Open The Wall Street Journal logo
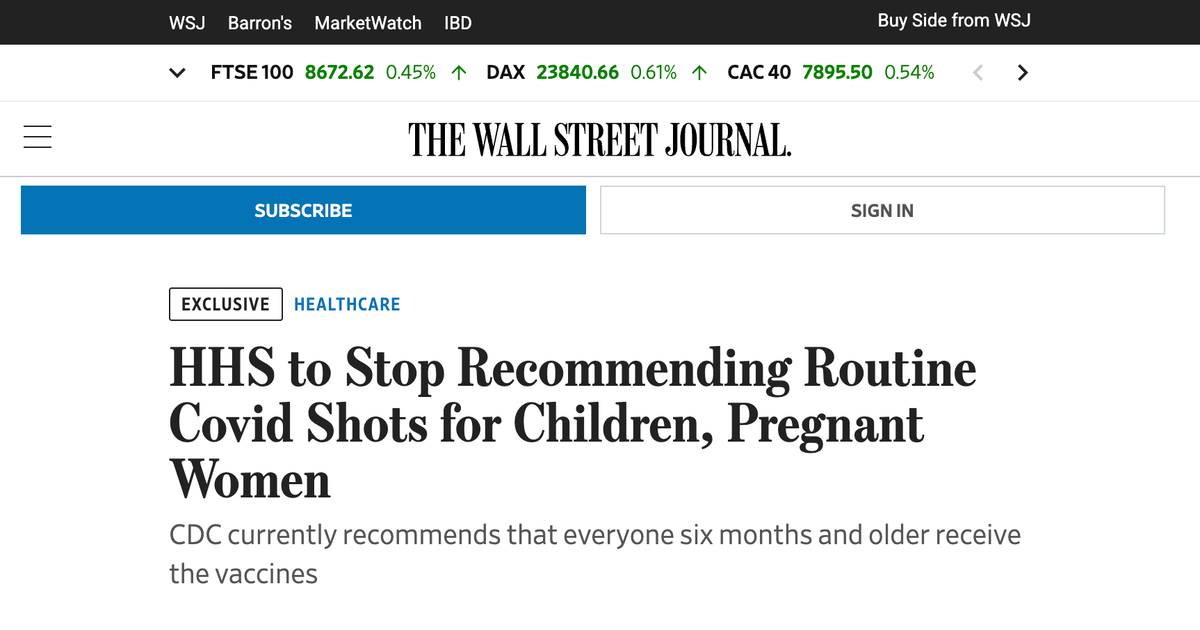The image size is (1200, 630). pyautogui.click(x=600, y=139)
